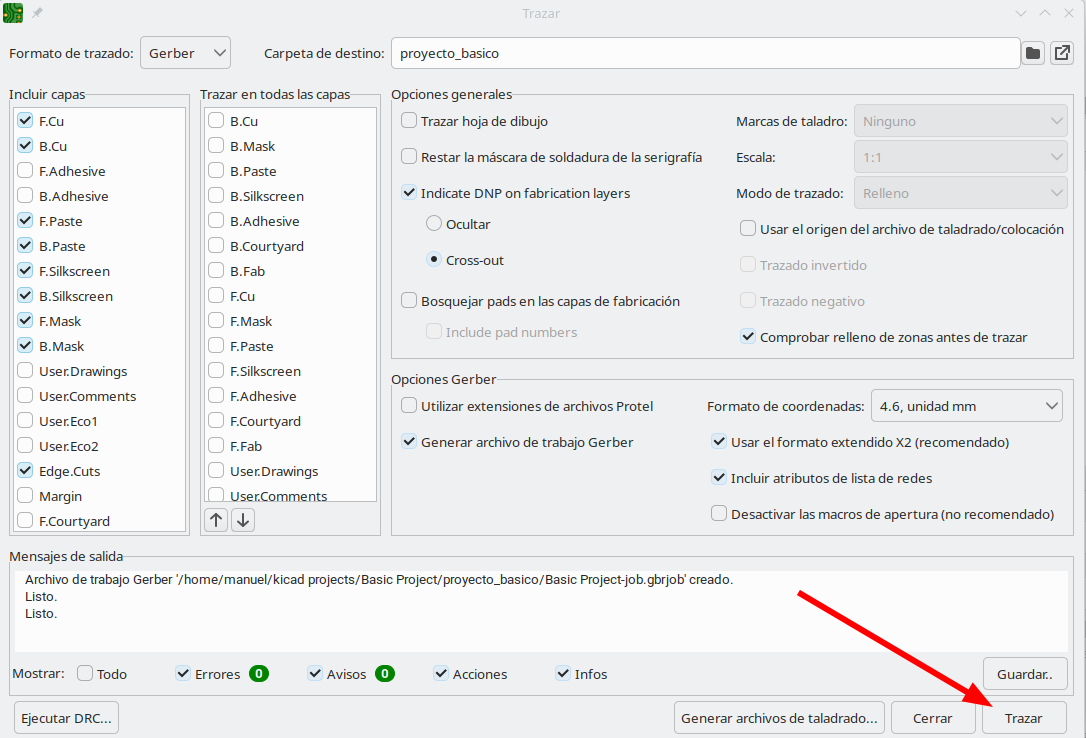
Task: Enable the F.Adhesive layer checkbox
Action: point(26,171)
